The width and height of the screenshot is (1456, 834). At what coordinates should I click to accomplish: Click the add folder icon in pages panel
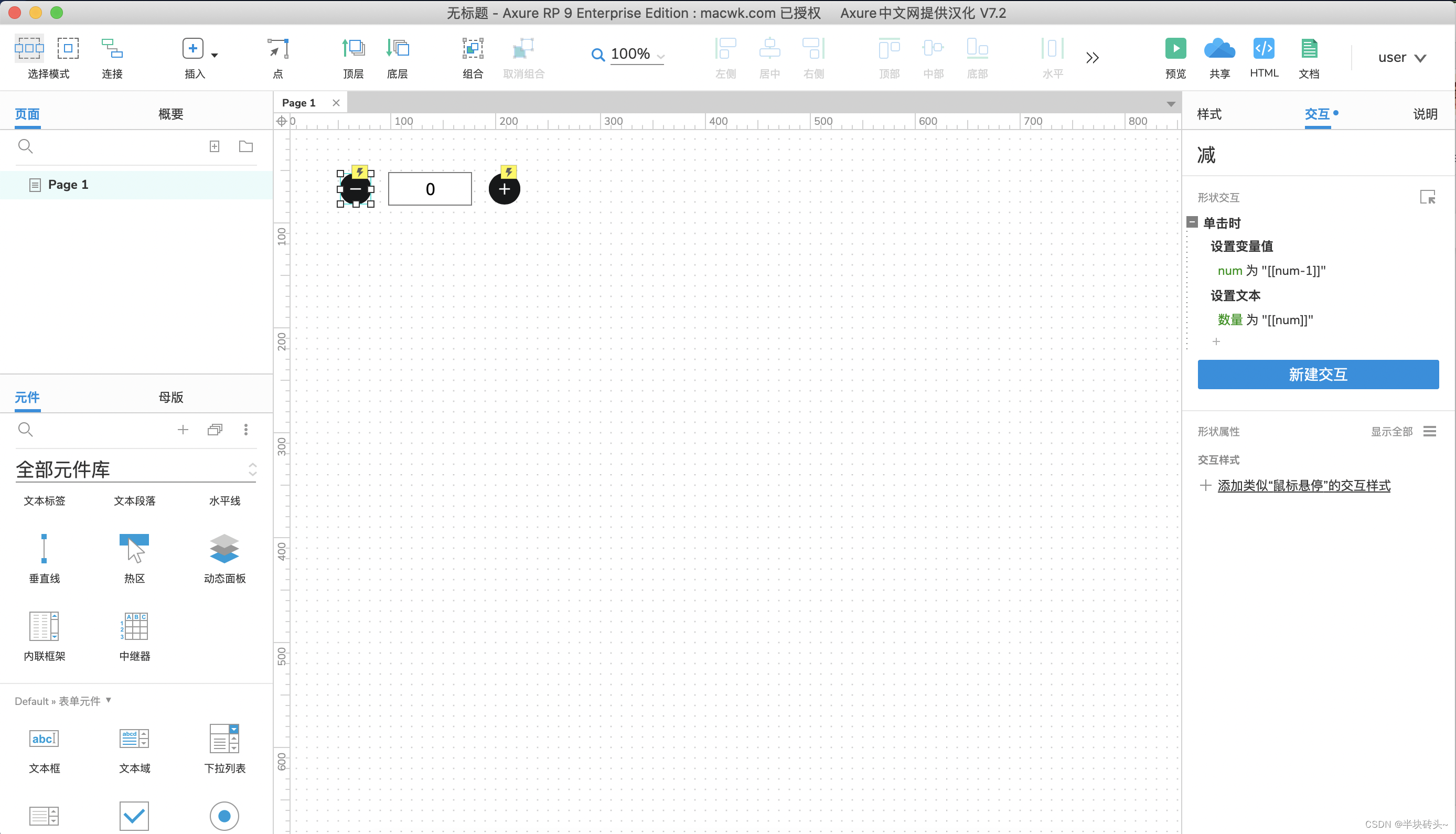click(x=245, y=147)
